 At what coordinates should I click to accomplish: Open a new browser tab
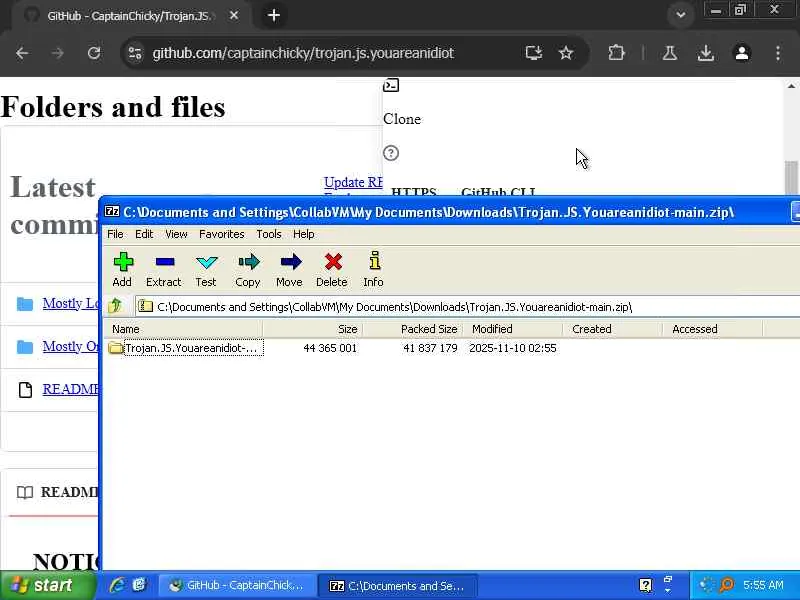[x=274, y=15]
